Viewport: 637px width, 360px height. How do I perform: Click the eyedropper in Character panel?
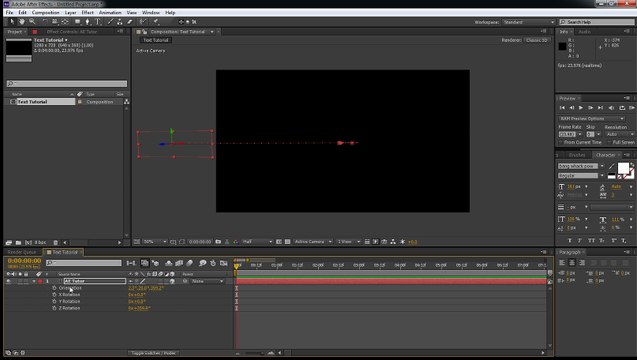click(612, 166)
